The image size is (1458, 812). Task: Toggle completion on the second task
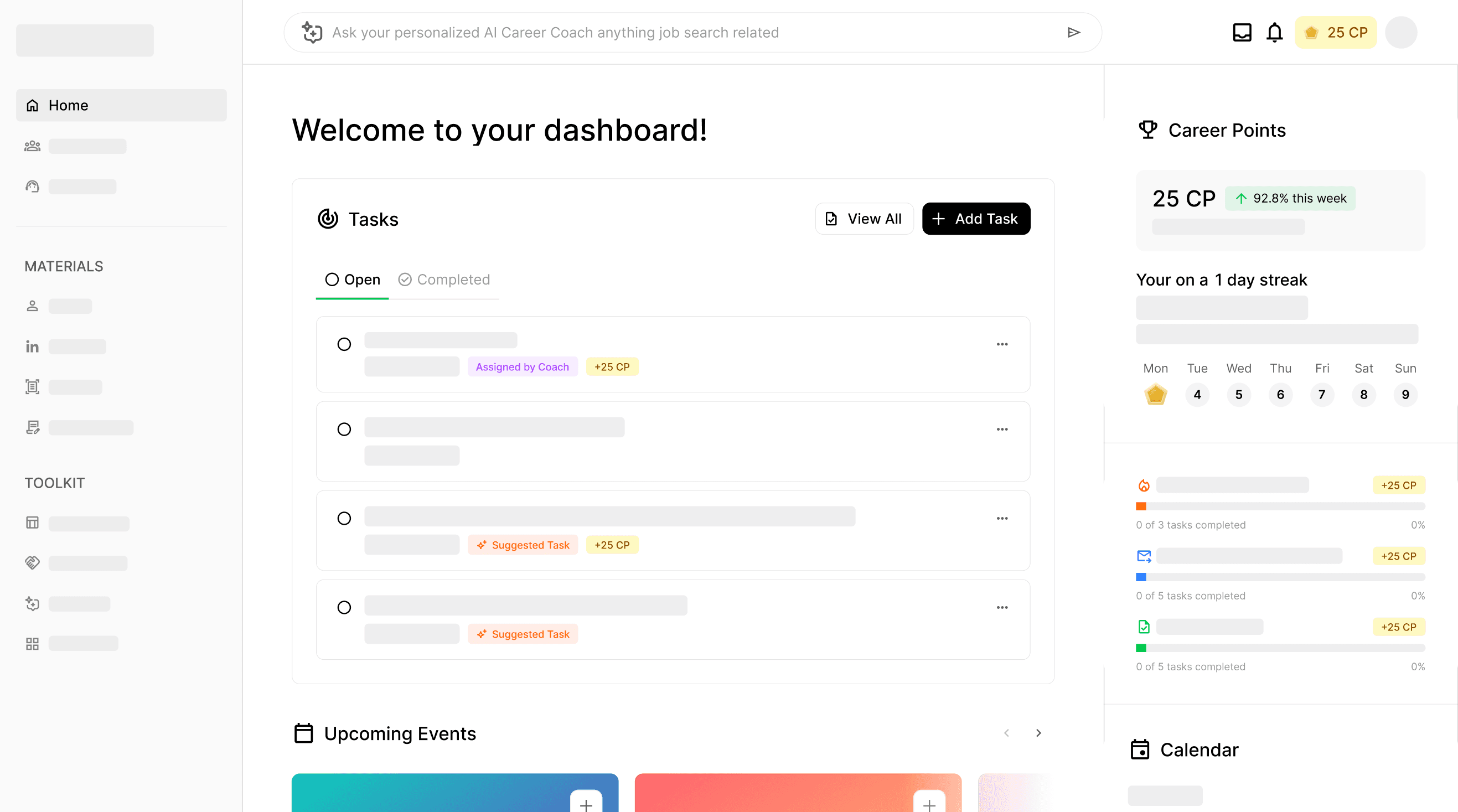(x=344, y=429)
